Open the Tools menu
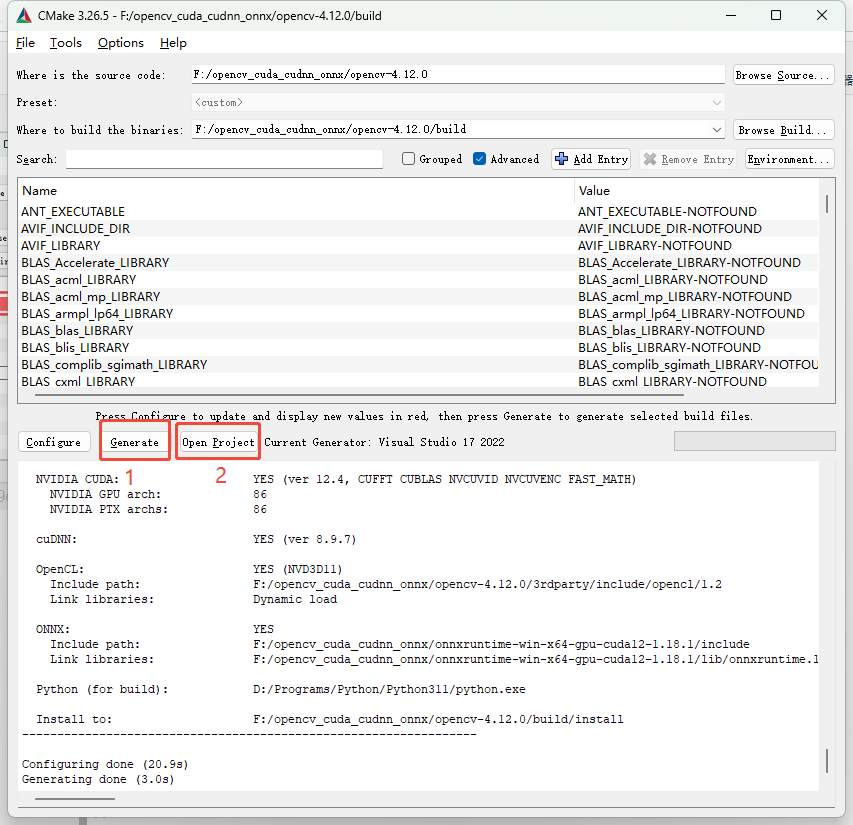The height and width of the screenshot is (825, 853). (x=66, y=43)
